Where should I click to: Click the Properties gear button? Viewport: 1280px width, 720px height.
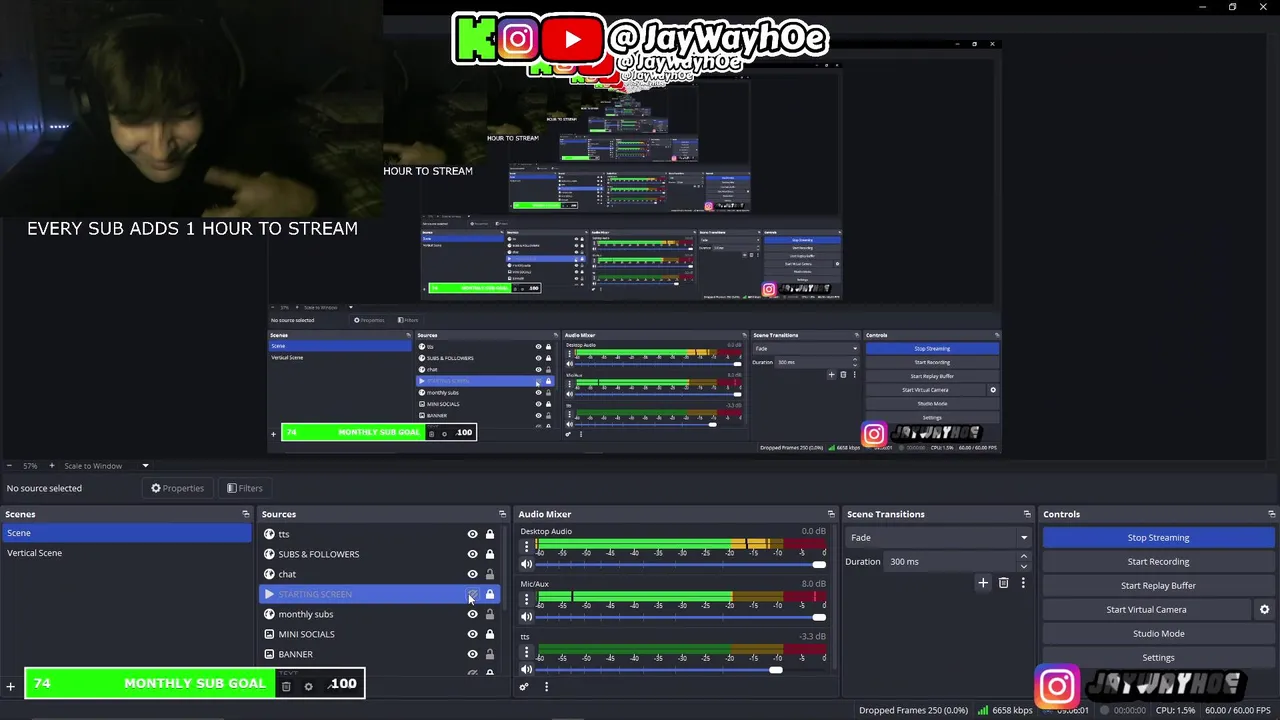(x=177, y=488)
